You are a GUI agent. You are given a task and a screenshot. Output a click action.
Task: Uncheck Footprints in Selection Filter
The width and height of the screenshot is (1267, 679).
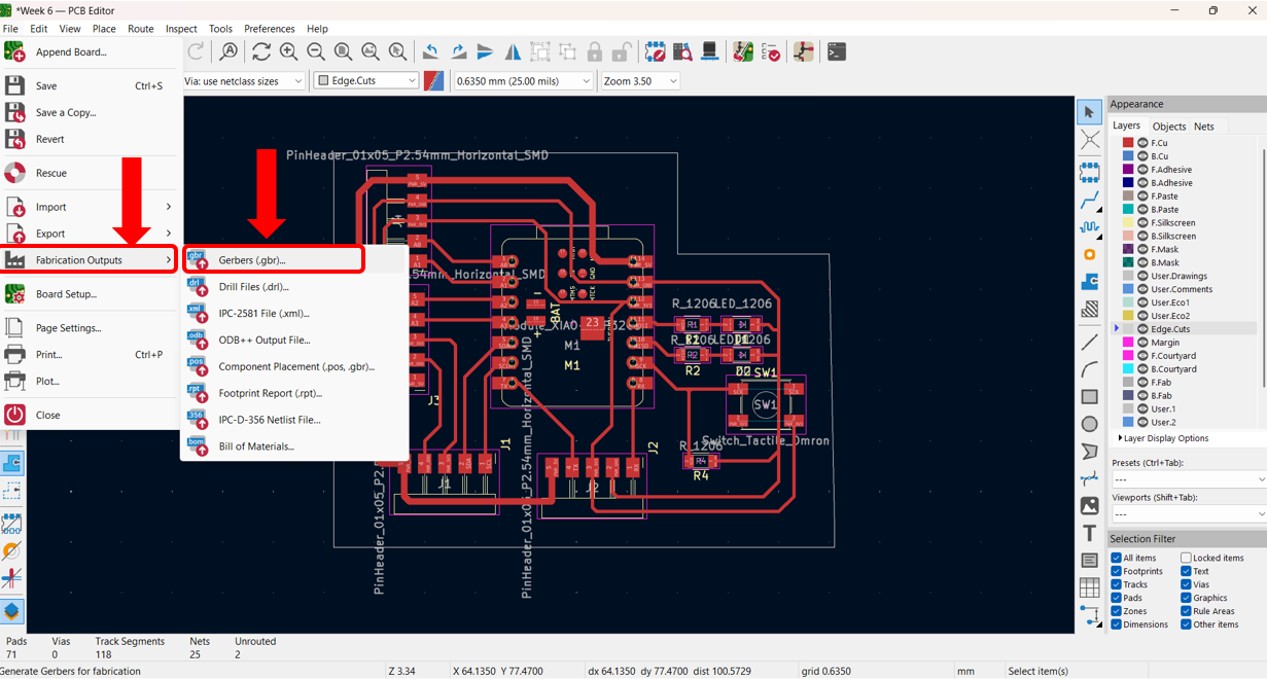click(x=1116, y=571)
